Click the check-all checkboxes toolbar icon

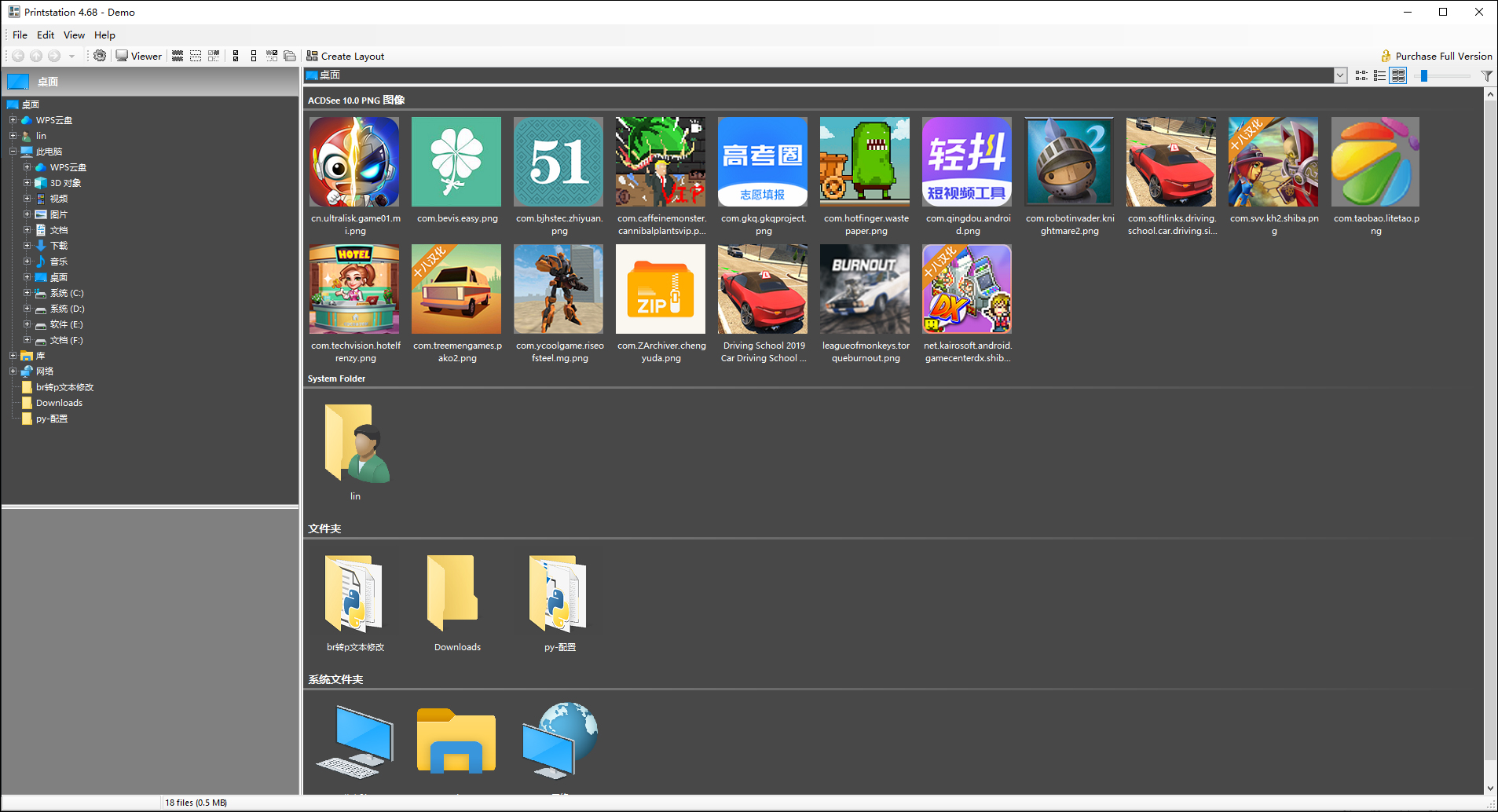pyautogui.click(x=236, y=56)
